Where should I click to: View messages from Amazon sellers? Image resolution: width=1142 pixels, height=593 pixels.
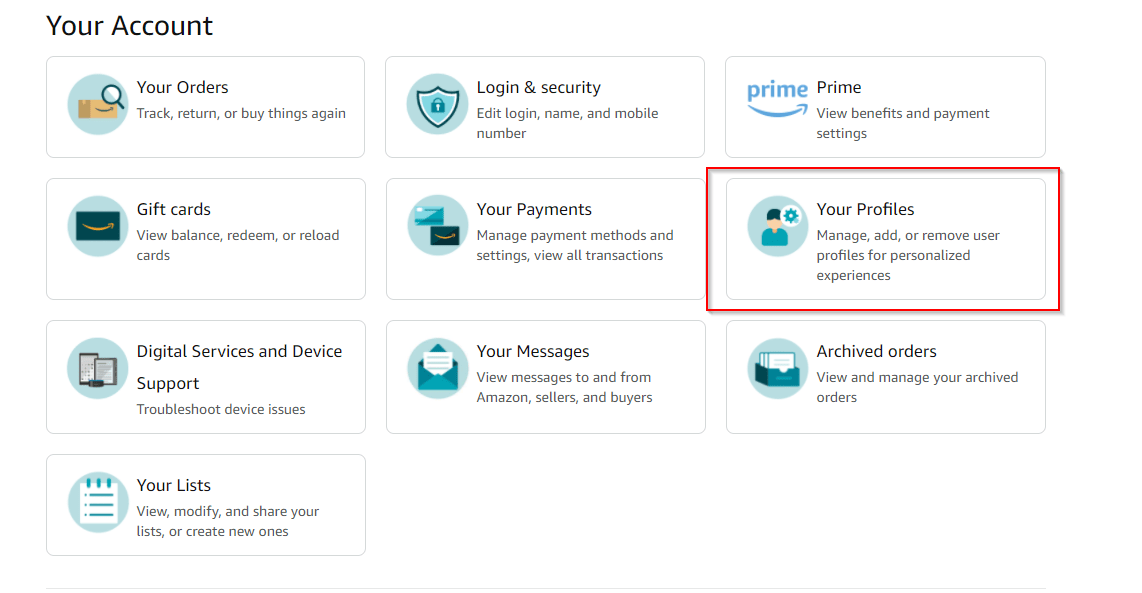pyautogui.click(x=545, y=377)
